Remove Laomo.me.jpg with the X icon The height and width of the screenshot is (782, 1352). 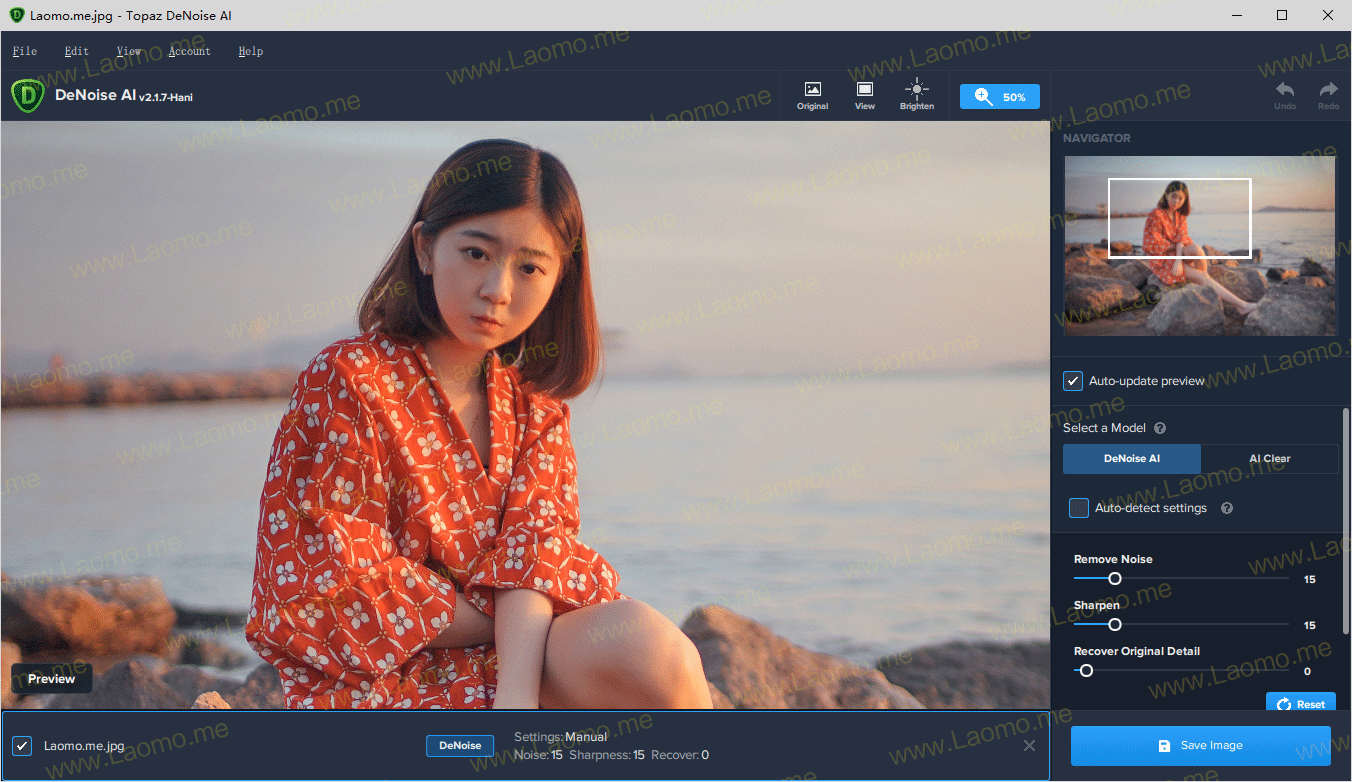(1029, 745)
